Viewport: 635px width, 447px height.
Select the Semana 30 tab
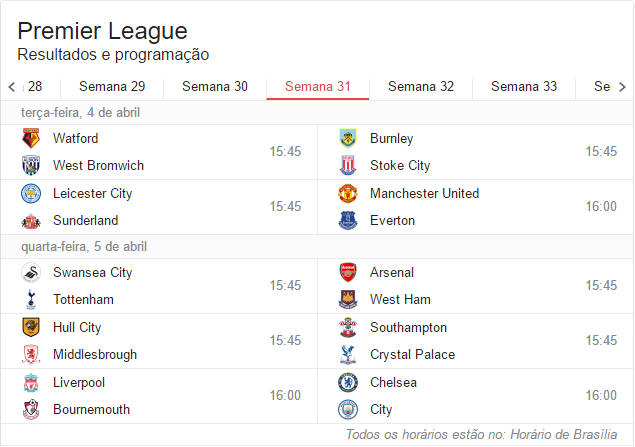tap(215, 87)
